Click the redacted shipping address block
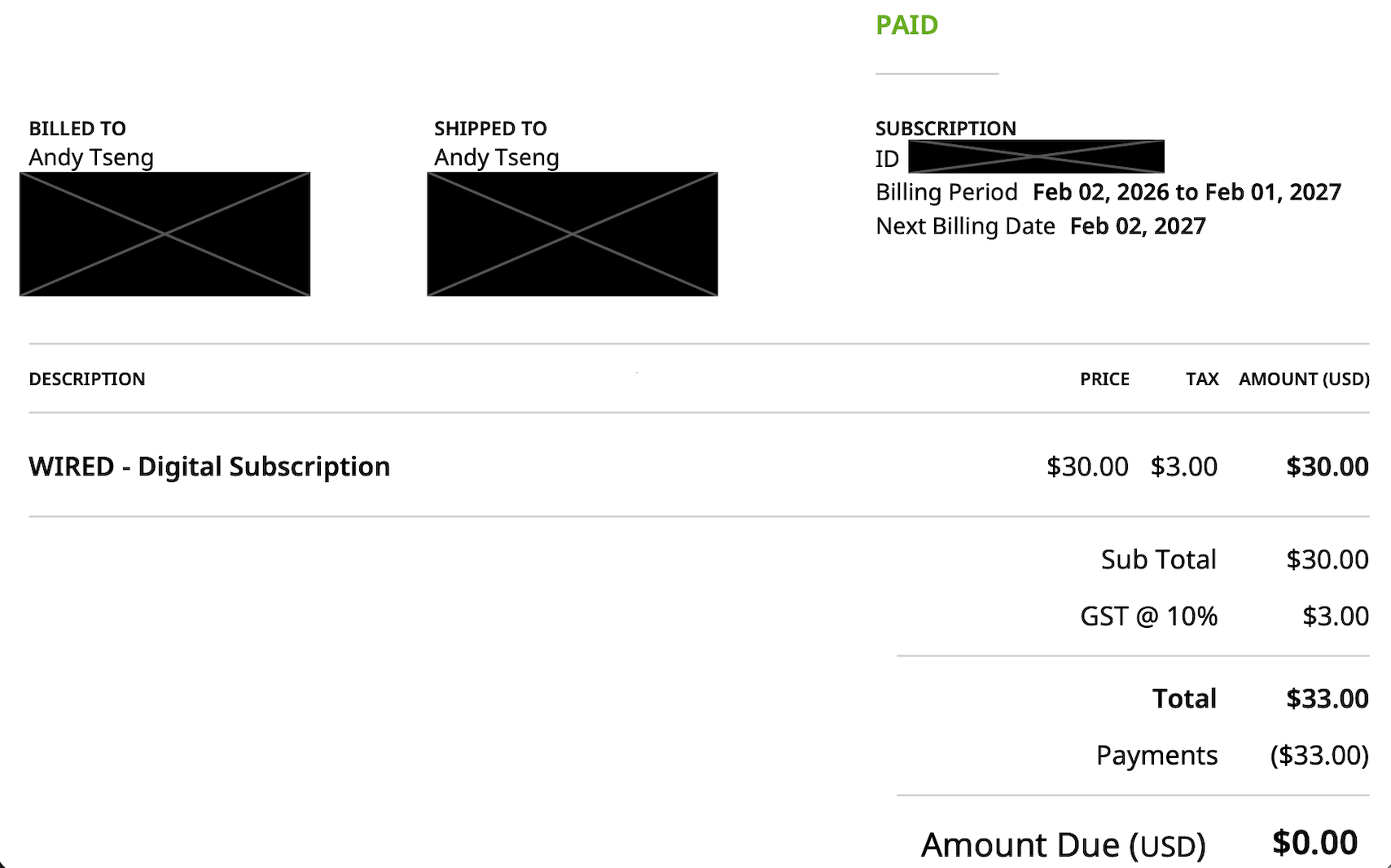1391x868 pixels. coord(573,234)
